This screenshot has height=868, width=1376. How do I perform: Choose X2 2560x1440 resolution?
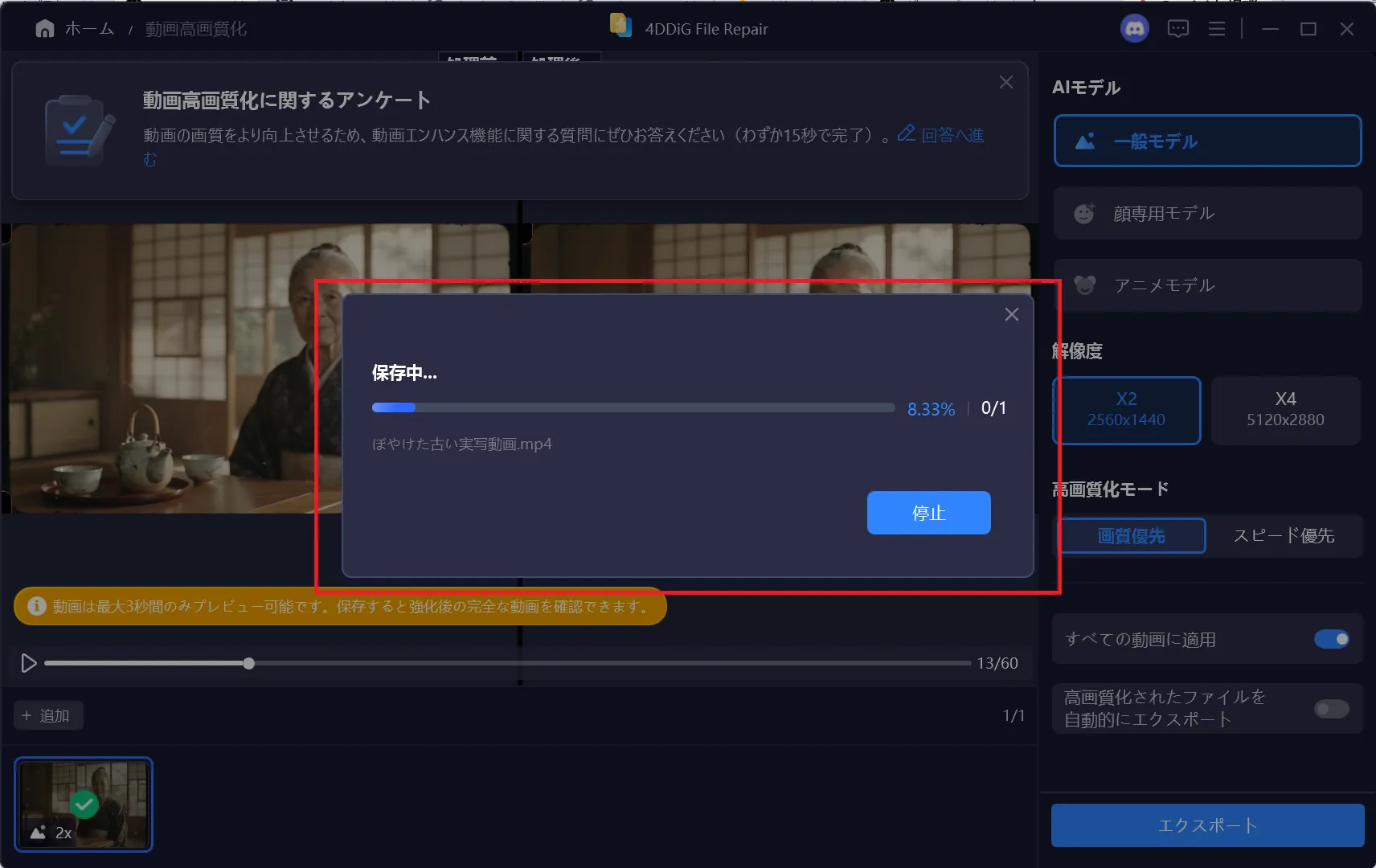[1127, 410]
